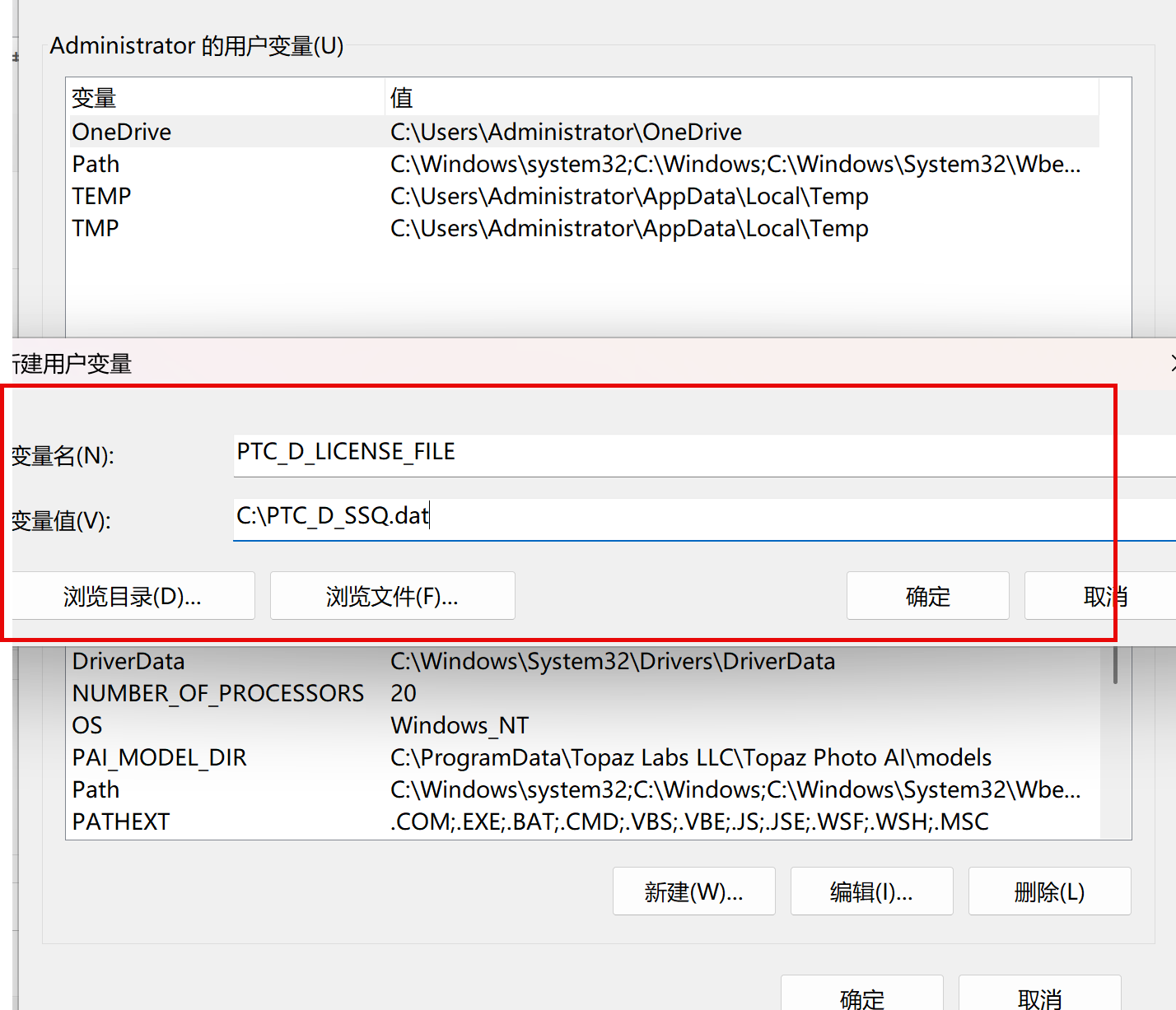The image size is (1176, 1010).
Task: Click the 新建(W)... button for system variables
Action: click(x=693, y=891)
